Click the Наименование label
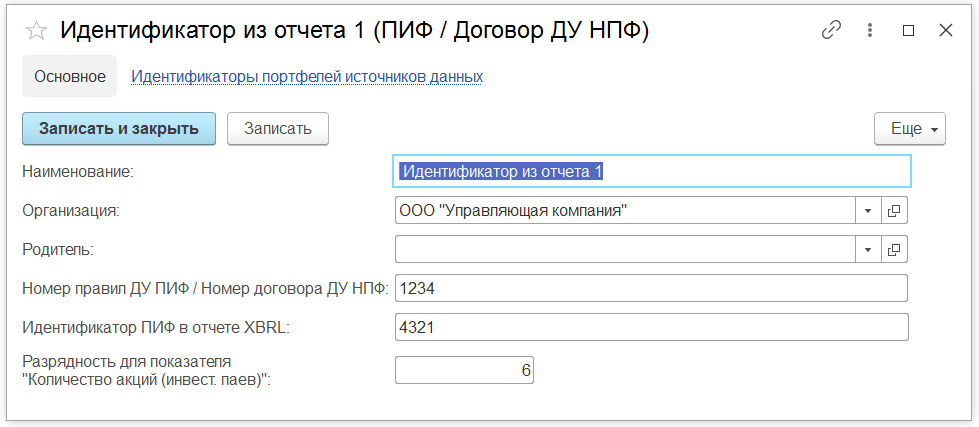The width and height of the screenshot is (979, 427). 79,171
